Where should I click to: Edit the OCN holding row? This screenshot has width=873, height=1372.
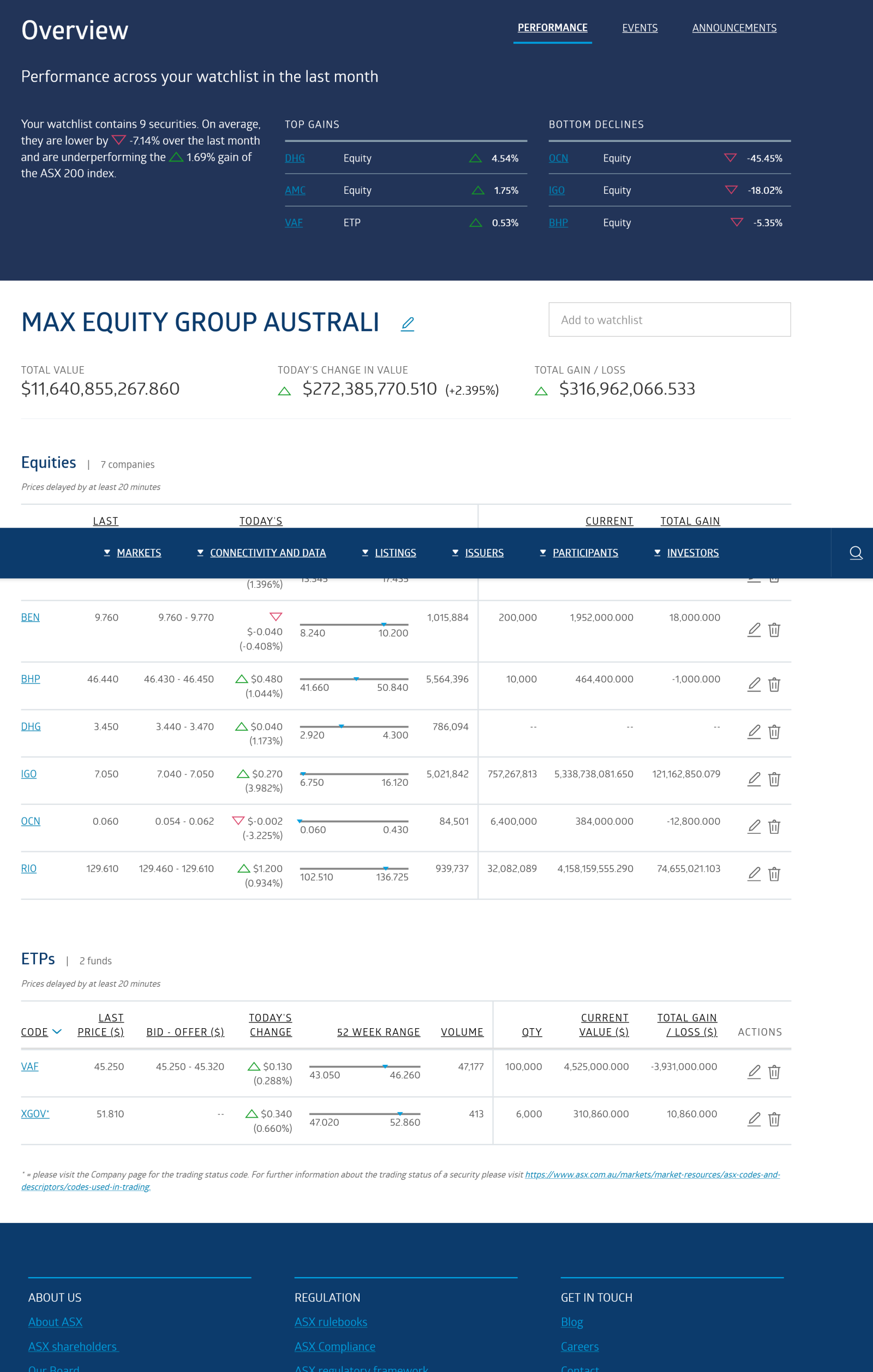pos(754,826)
